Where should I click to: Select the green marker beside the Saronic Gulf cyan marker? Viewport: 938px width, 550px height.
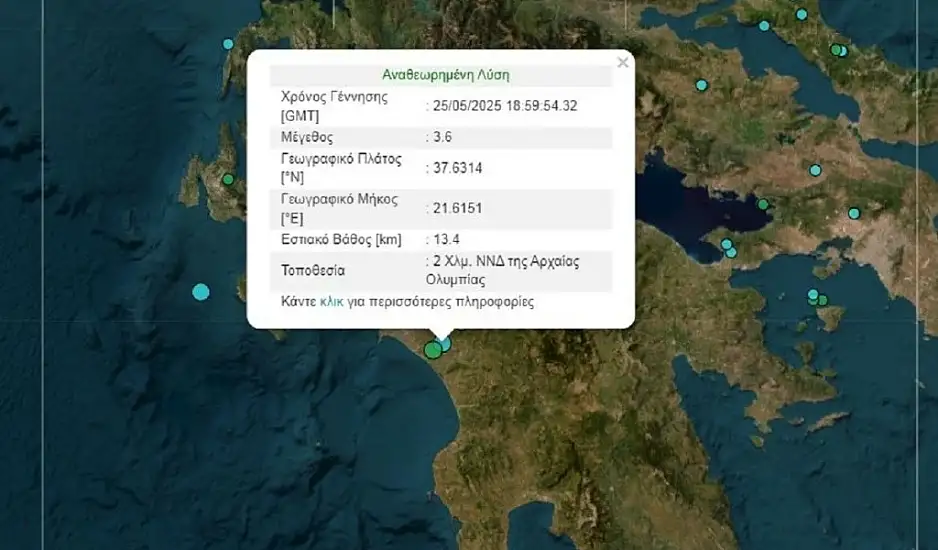823,300
